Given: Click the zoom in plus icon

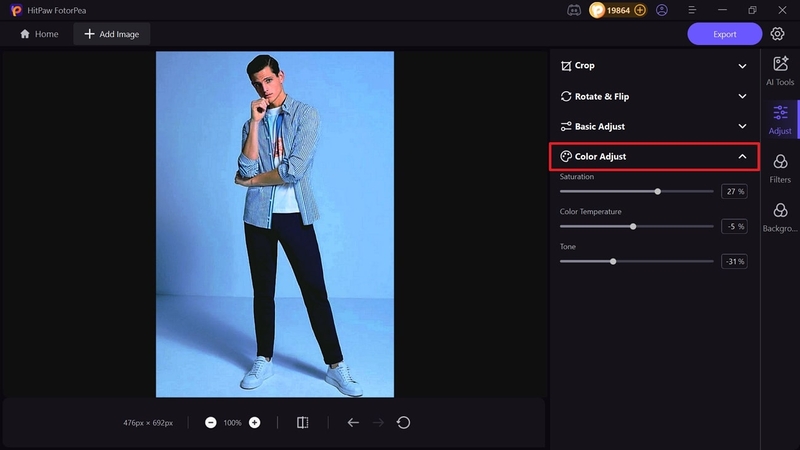Looking at the screenshot, I should point(255,422).
